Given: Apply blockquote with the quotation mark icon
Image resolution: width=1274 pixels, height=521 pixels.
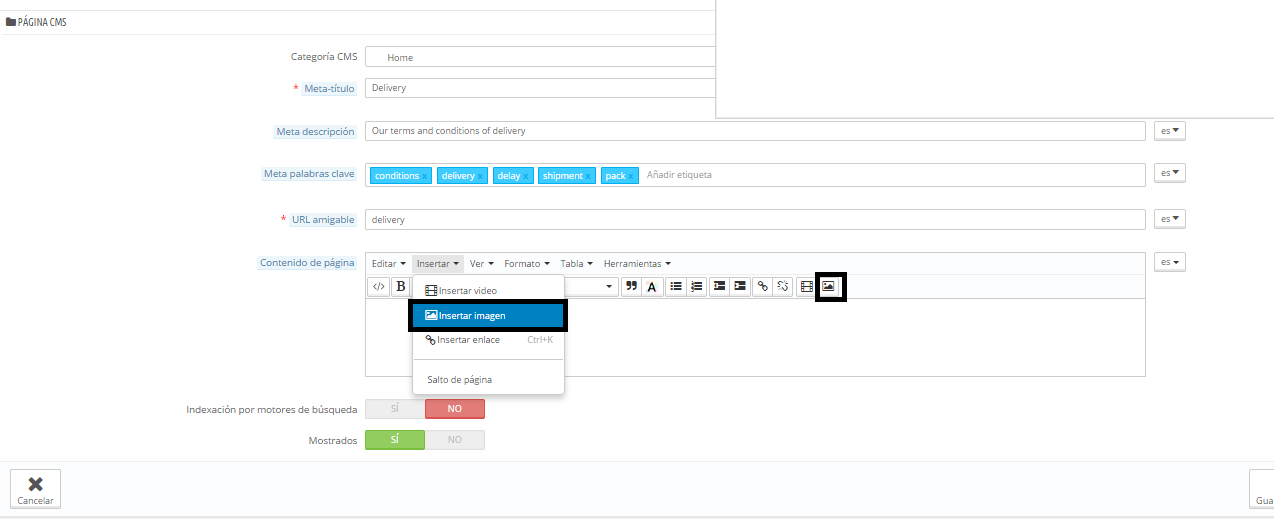Looking at the screenshot, I should tap(631, 286).
